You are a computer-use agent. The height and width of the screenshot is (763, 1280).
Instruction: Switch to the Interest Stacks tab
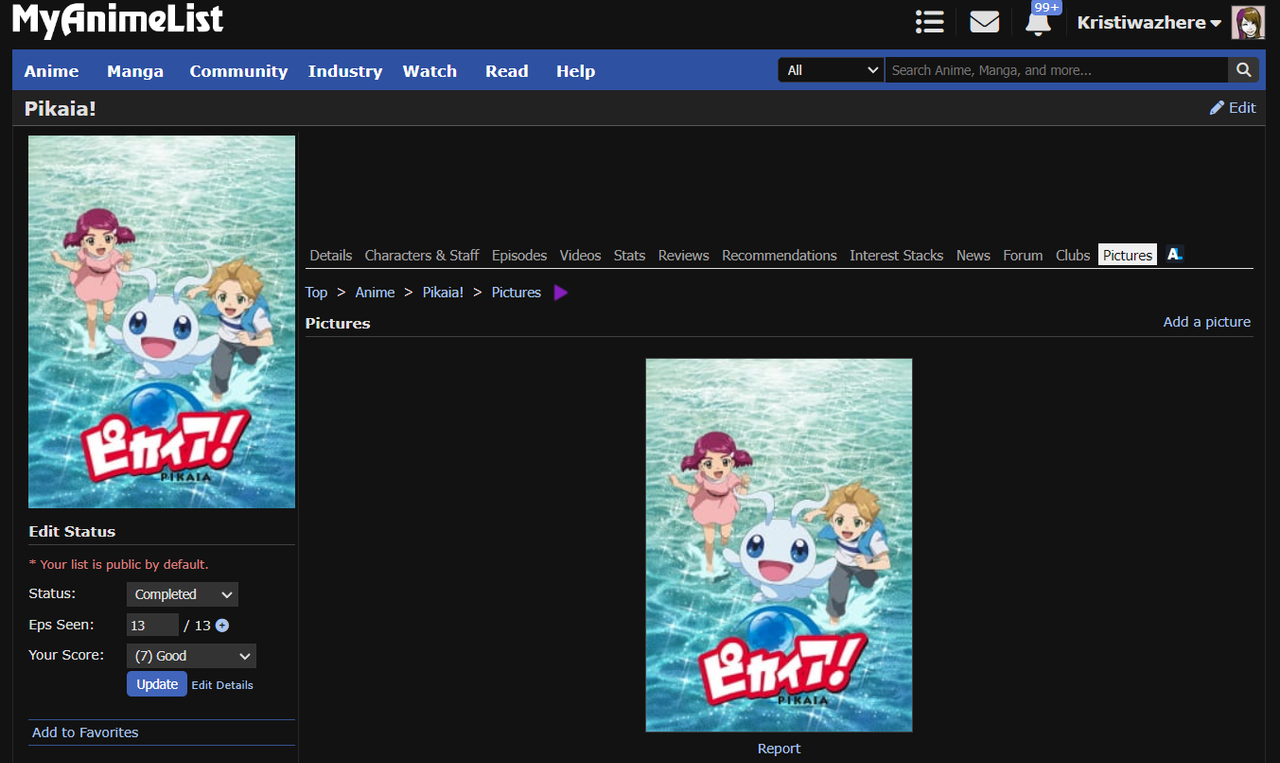pyautogui.click(x=896, y=255)
